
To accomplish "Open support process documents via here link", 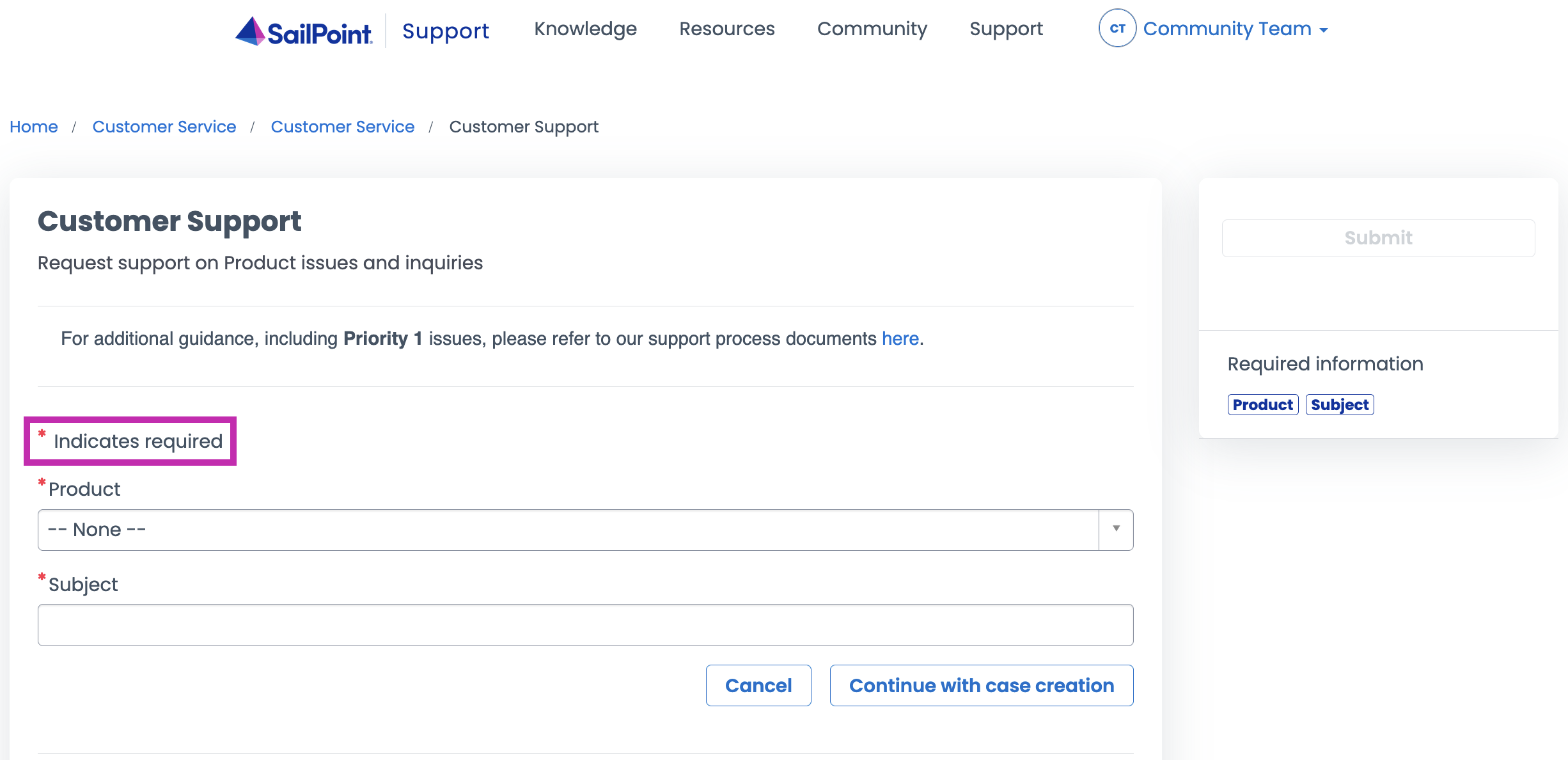I will [900, 338].
